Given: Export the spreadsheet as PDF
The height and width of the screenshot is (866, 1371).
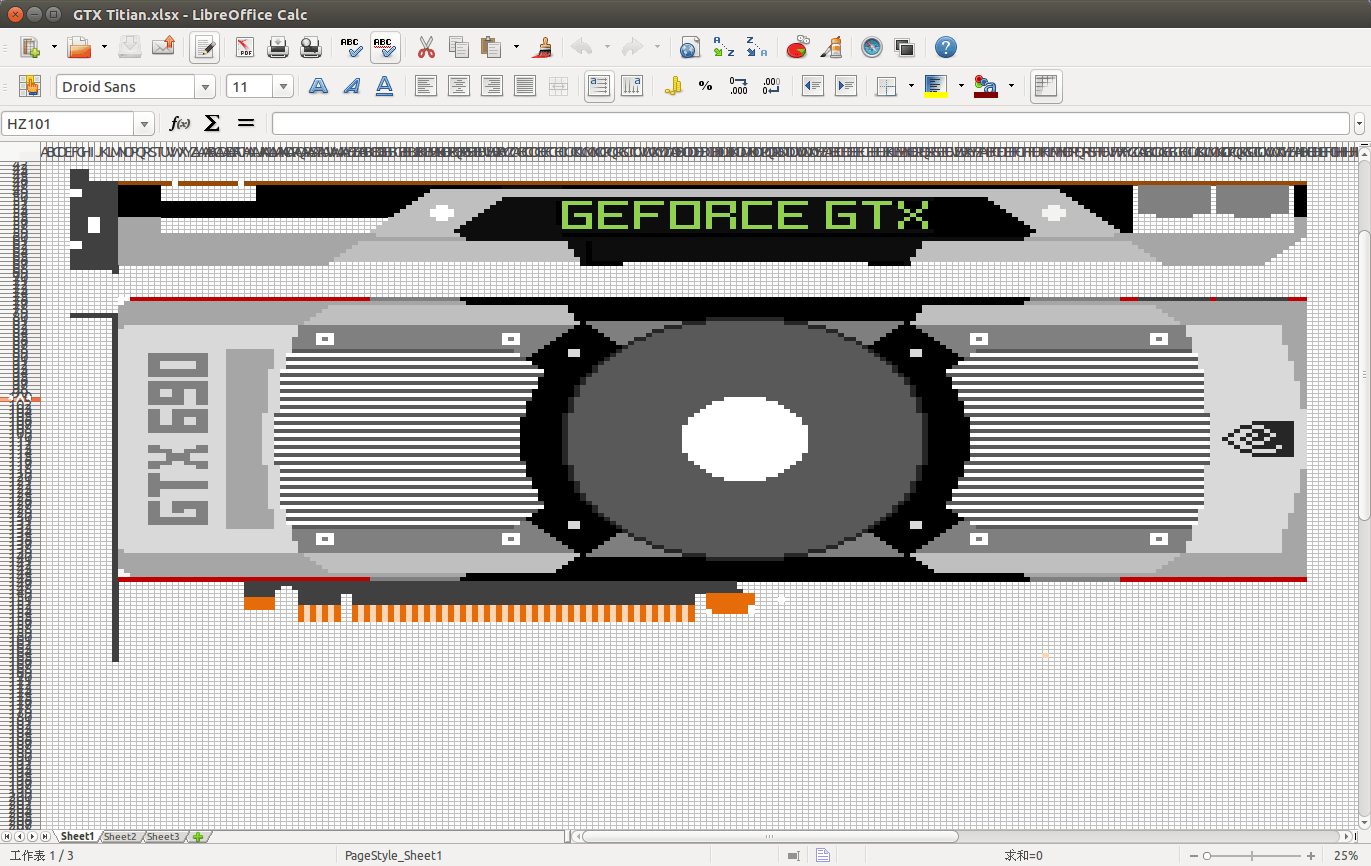Looking at the screenshot, I should click(245, 47).
